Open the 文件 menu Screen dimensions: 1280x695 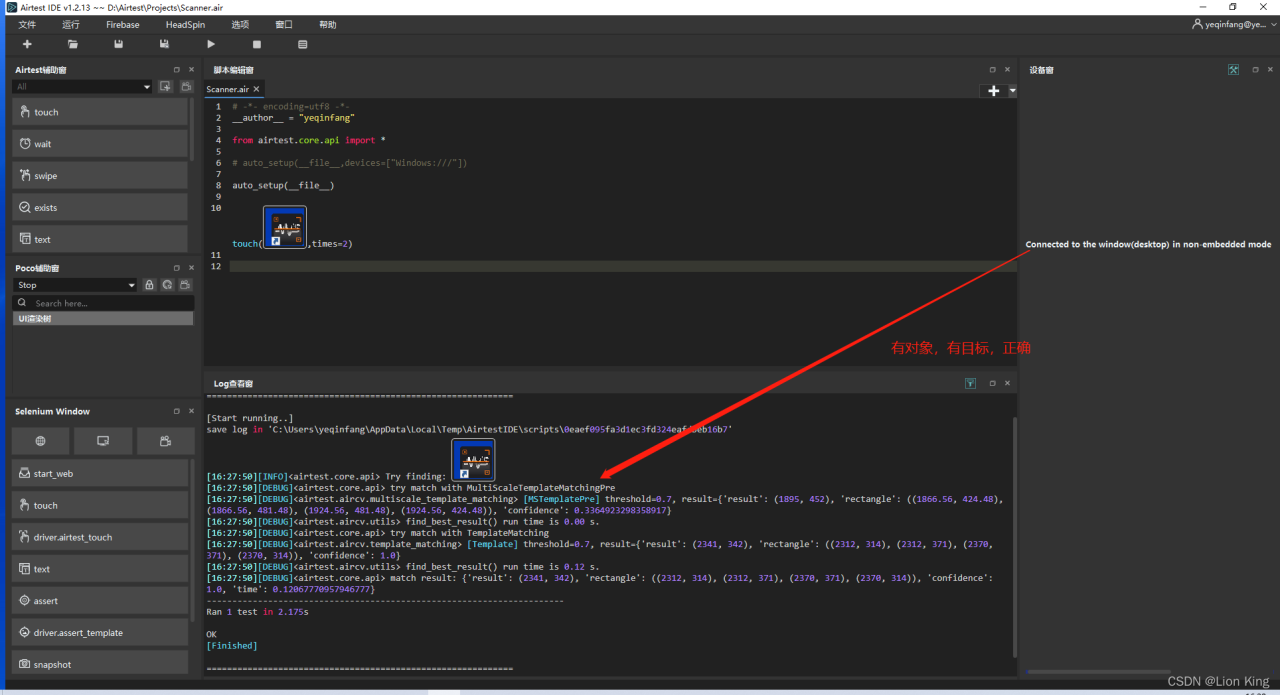pos(27,24)
